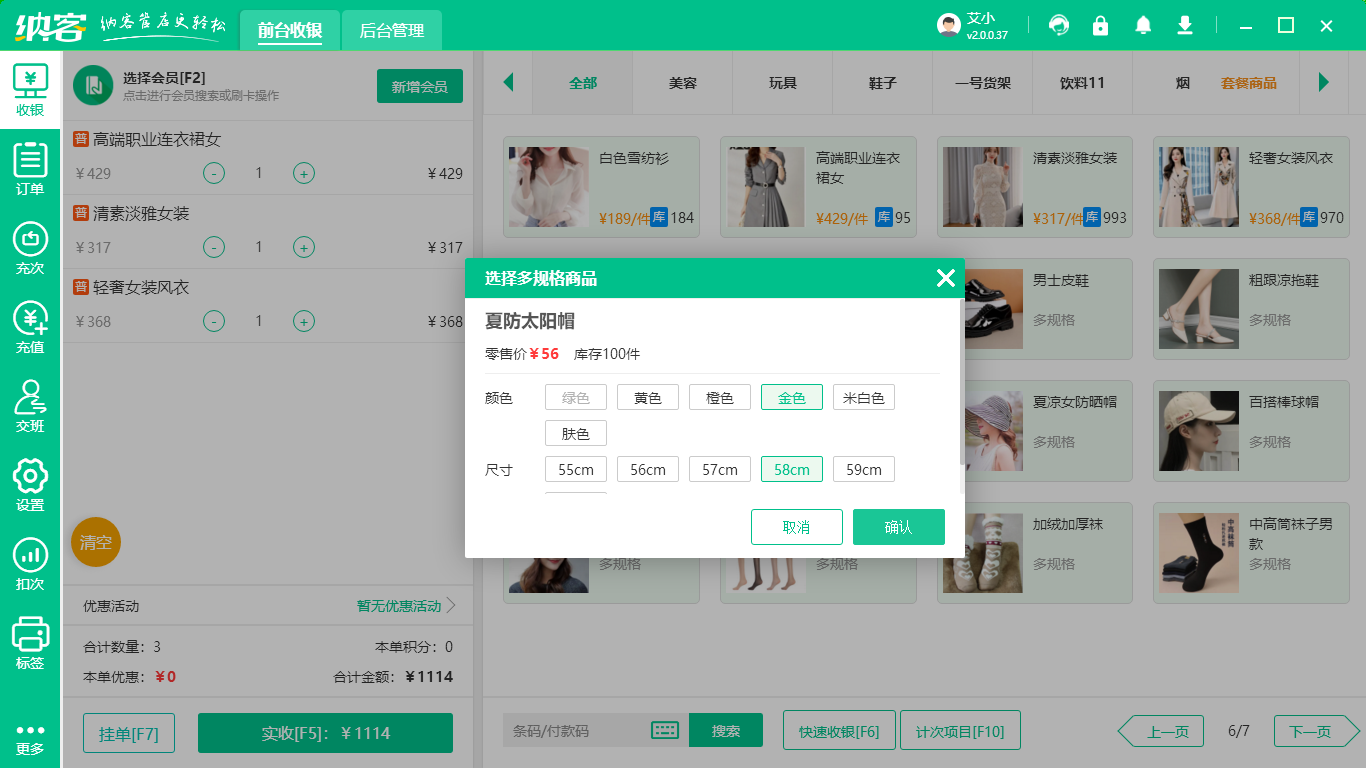
Task: Select the 全部 category tab
Action: pyautogui.click(x=583, y=83)
